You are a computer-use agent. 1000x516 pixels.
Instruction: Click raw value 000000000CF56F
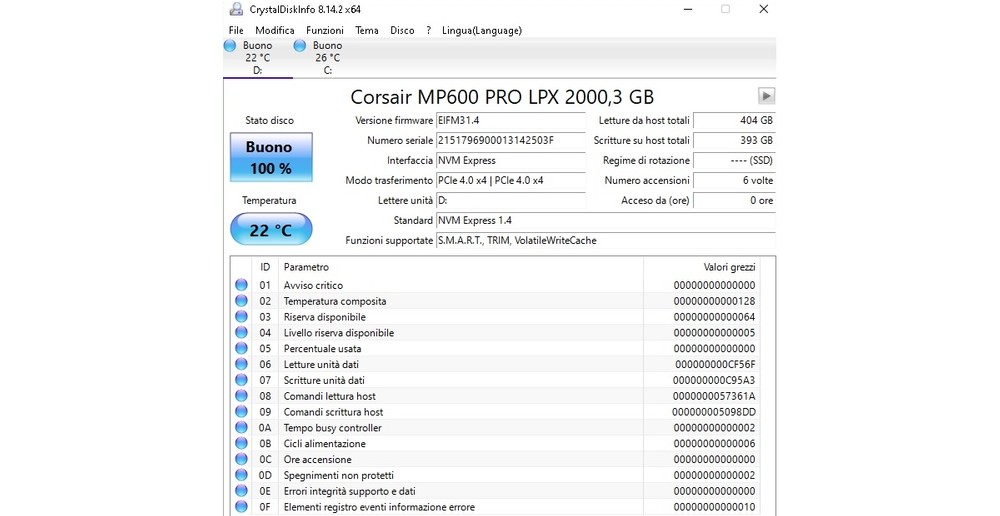[x=715, y=364]
